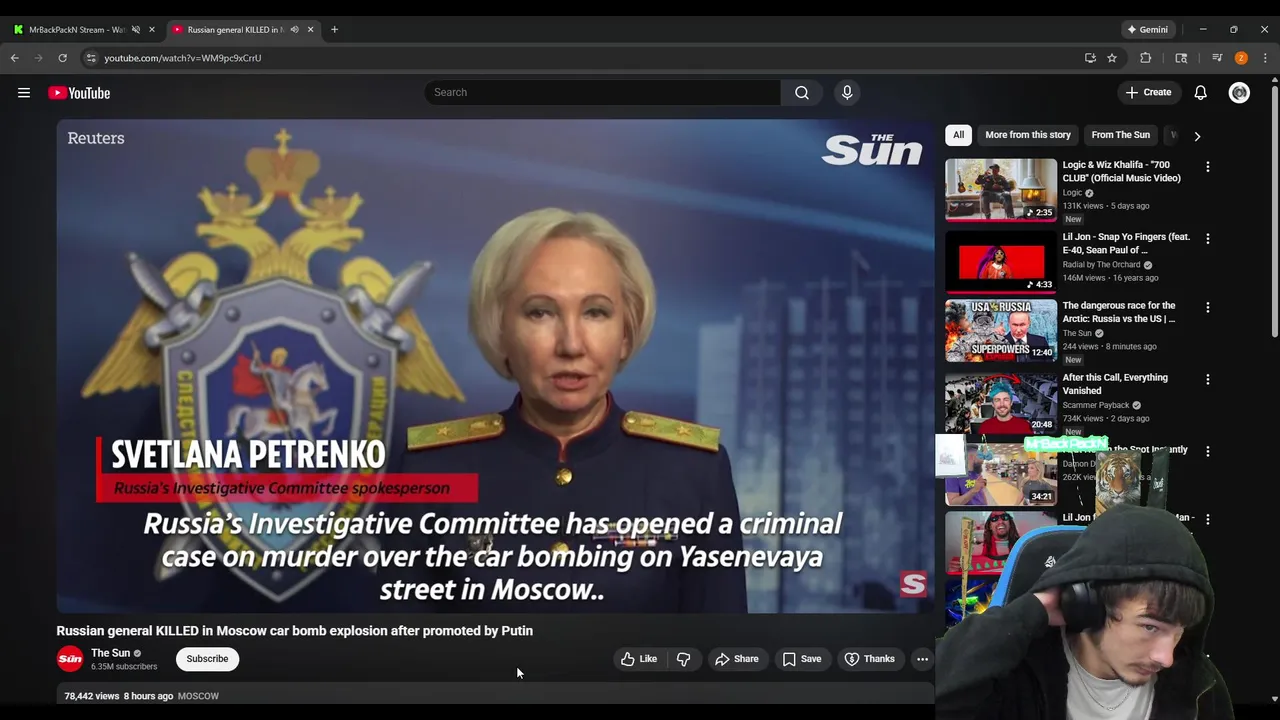Click the page vertical scrollbar

[x=1274, y=212]
